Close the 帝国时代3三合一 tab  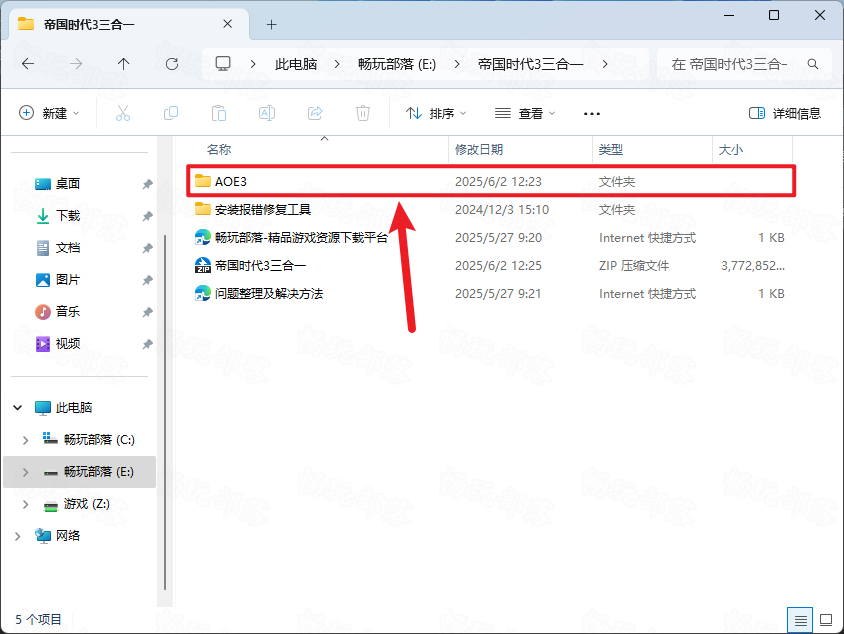(228, 24)
